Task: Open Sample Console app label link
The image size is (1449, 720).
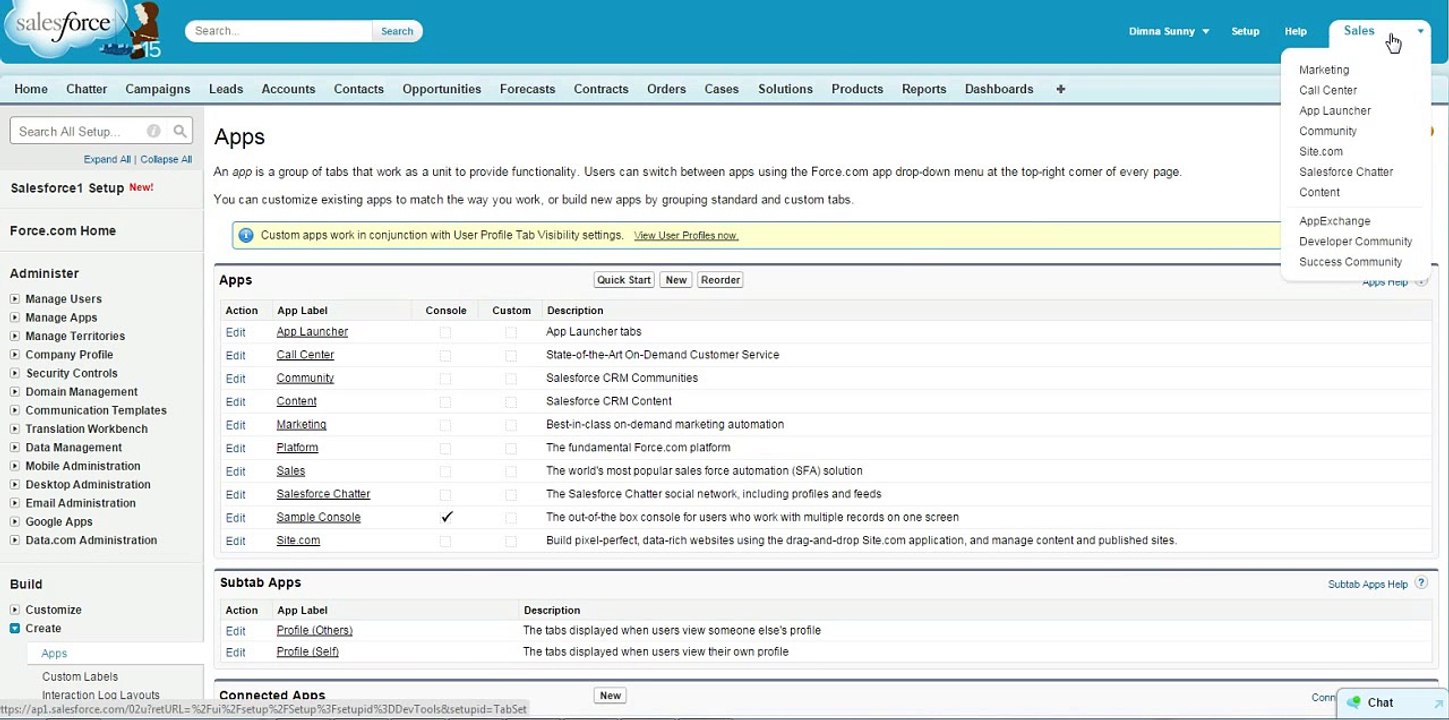Action: coord(318,518)
